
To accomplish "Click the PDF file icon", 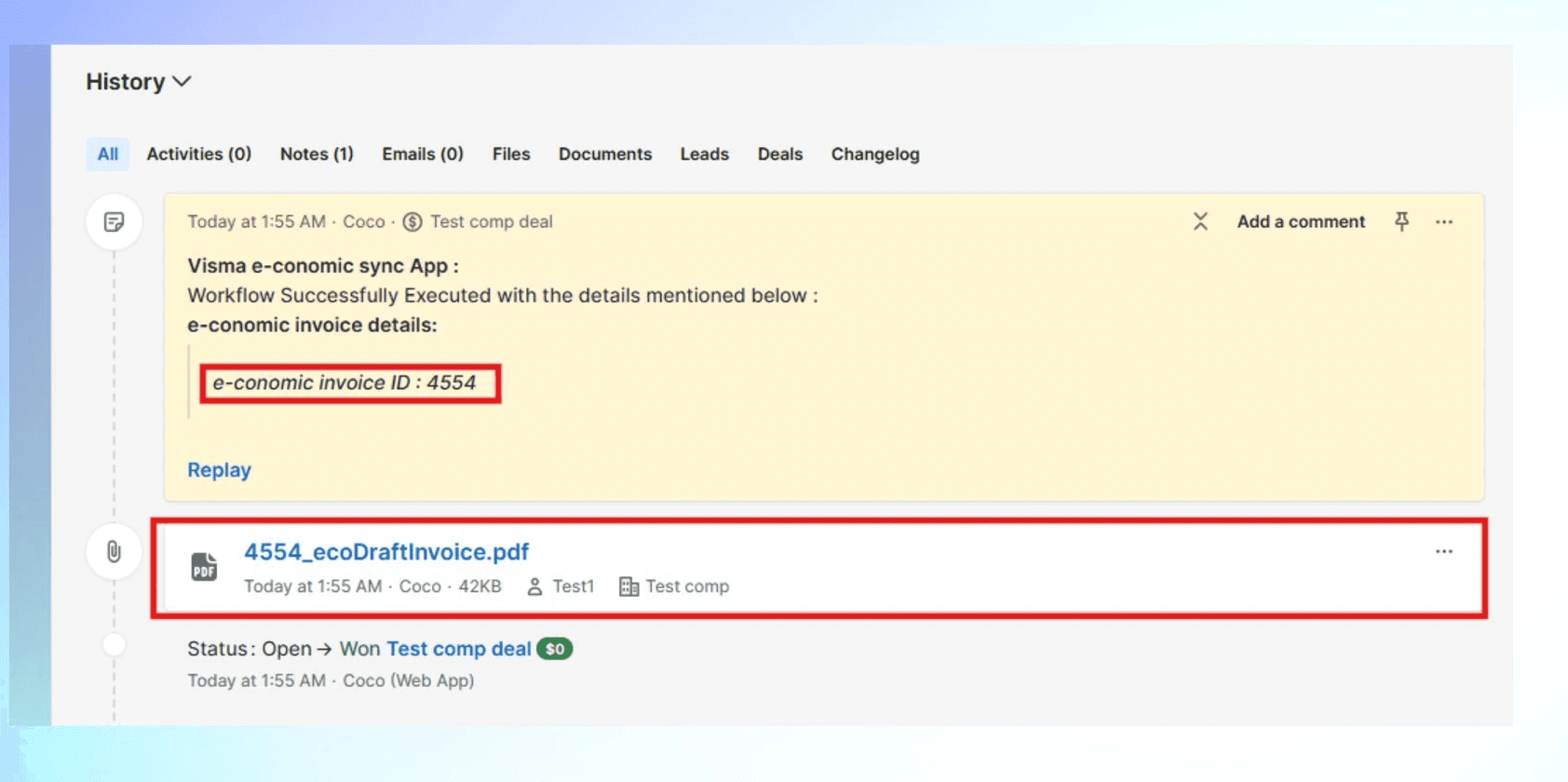I will [204, 566].
